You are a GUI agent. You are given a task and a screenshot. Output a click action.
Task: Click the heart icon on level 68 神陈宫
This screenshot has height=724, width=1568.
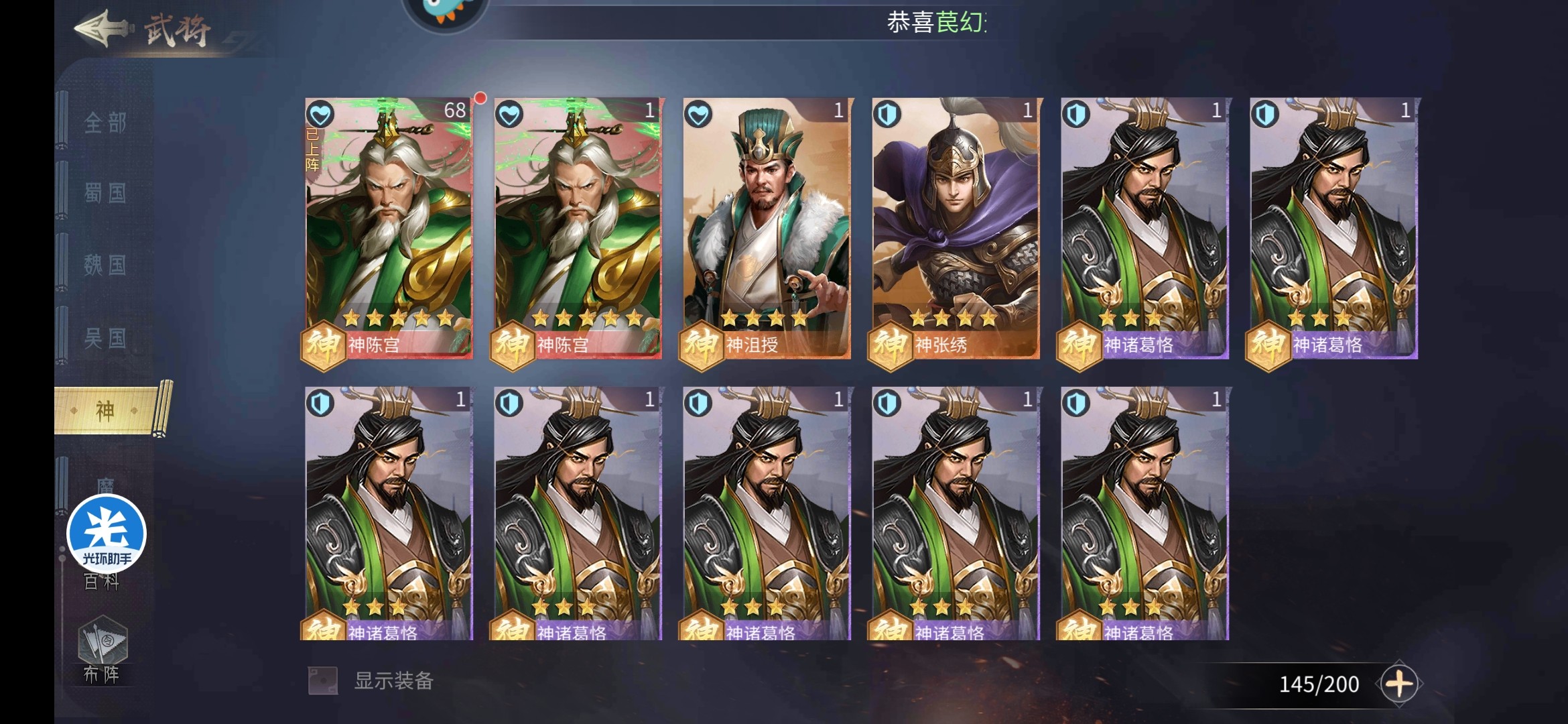[320, 115]
